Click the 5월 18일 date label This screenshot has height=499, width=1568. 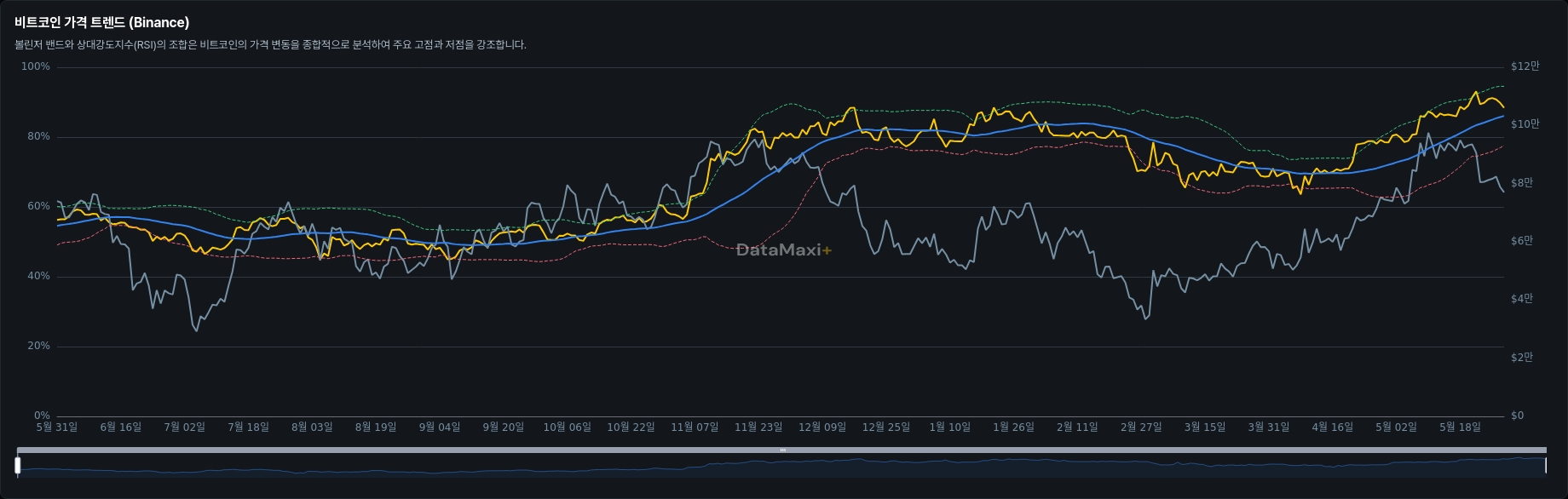1460,427
